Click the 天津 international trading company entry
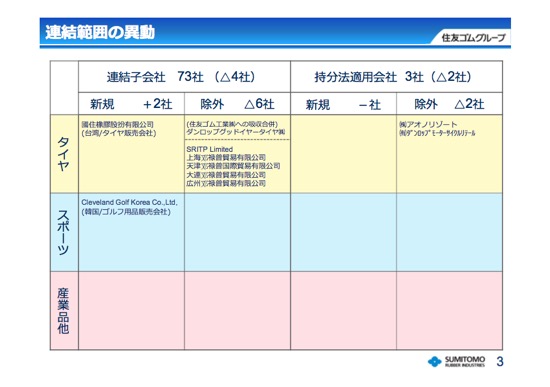The height and width of the screenshot is (387, 550). 233,166
